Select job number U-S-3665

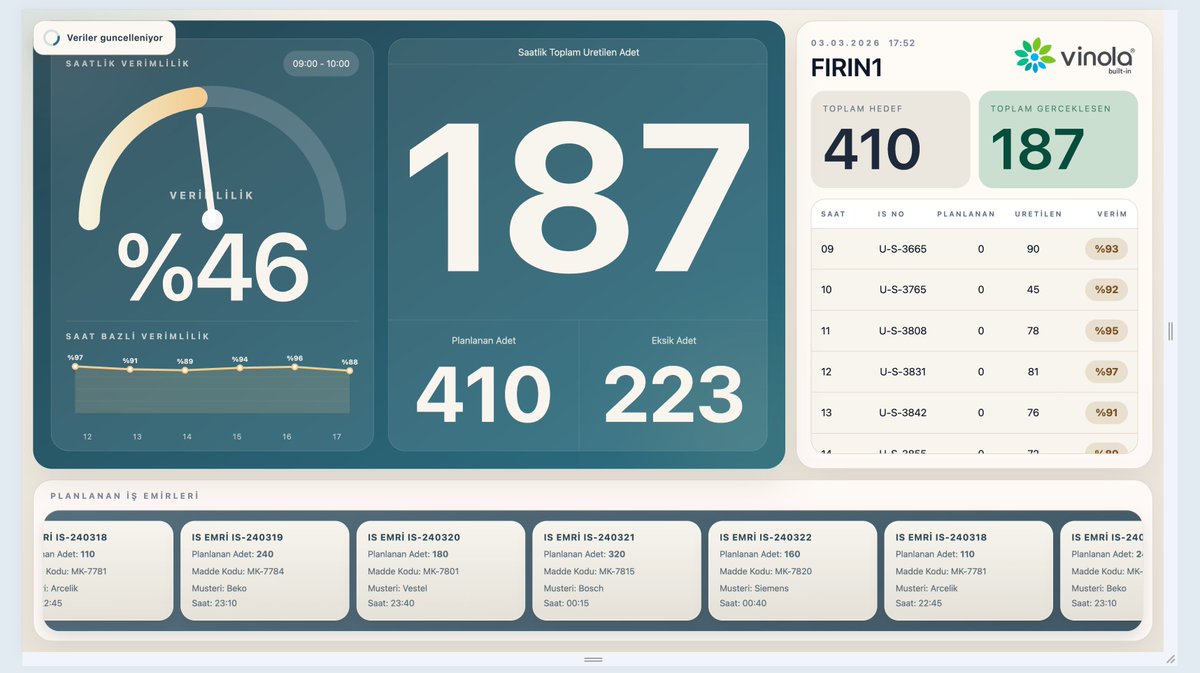903,249
